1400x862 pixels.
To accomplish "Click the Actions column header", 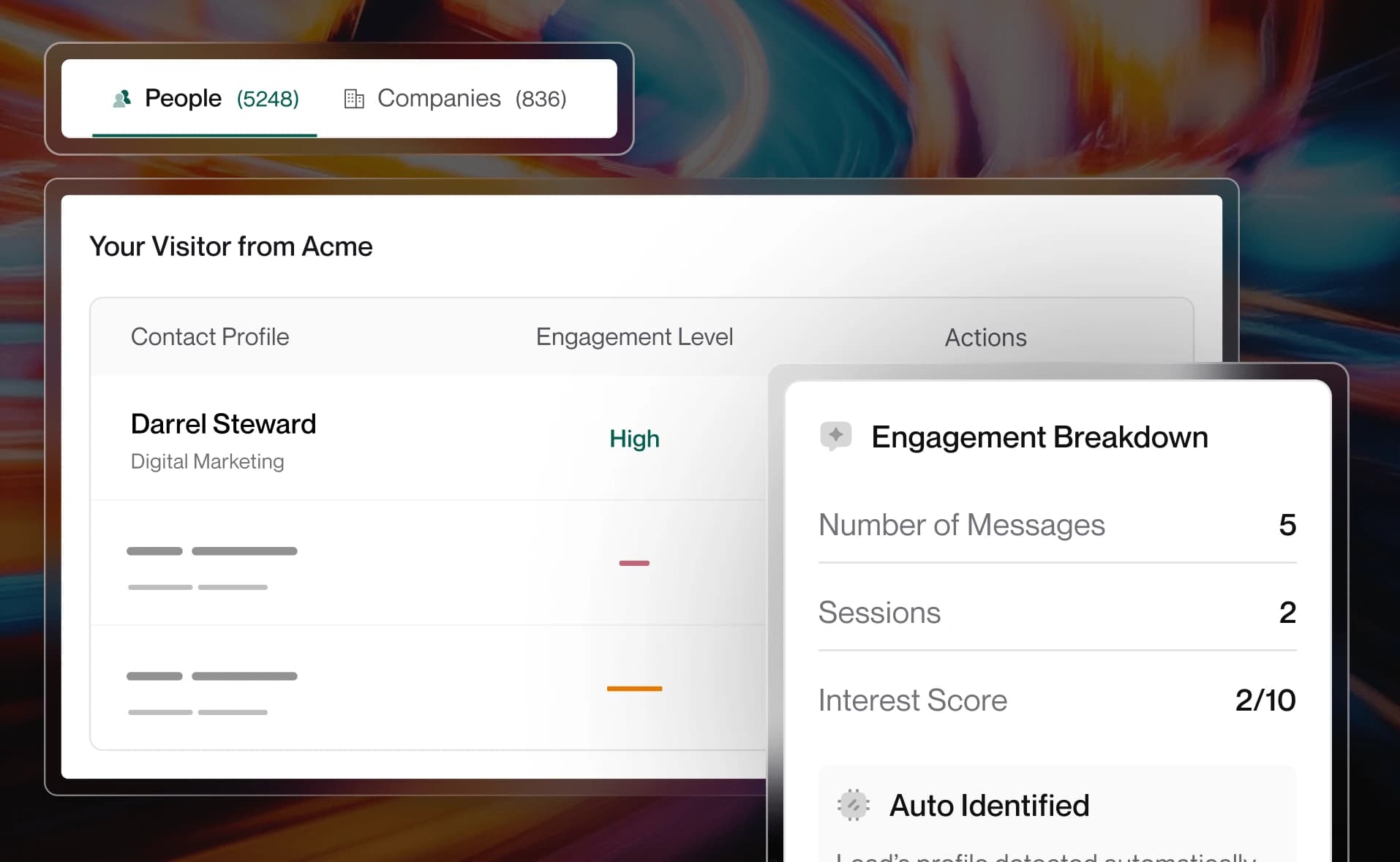I will [x=985, y=338].
